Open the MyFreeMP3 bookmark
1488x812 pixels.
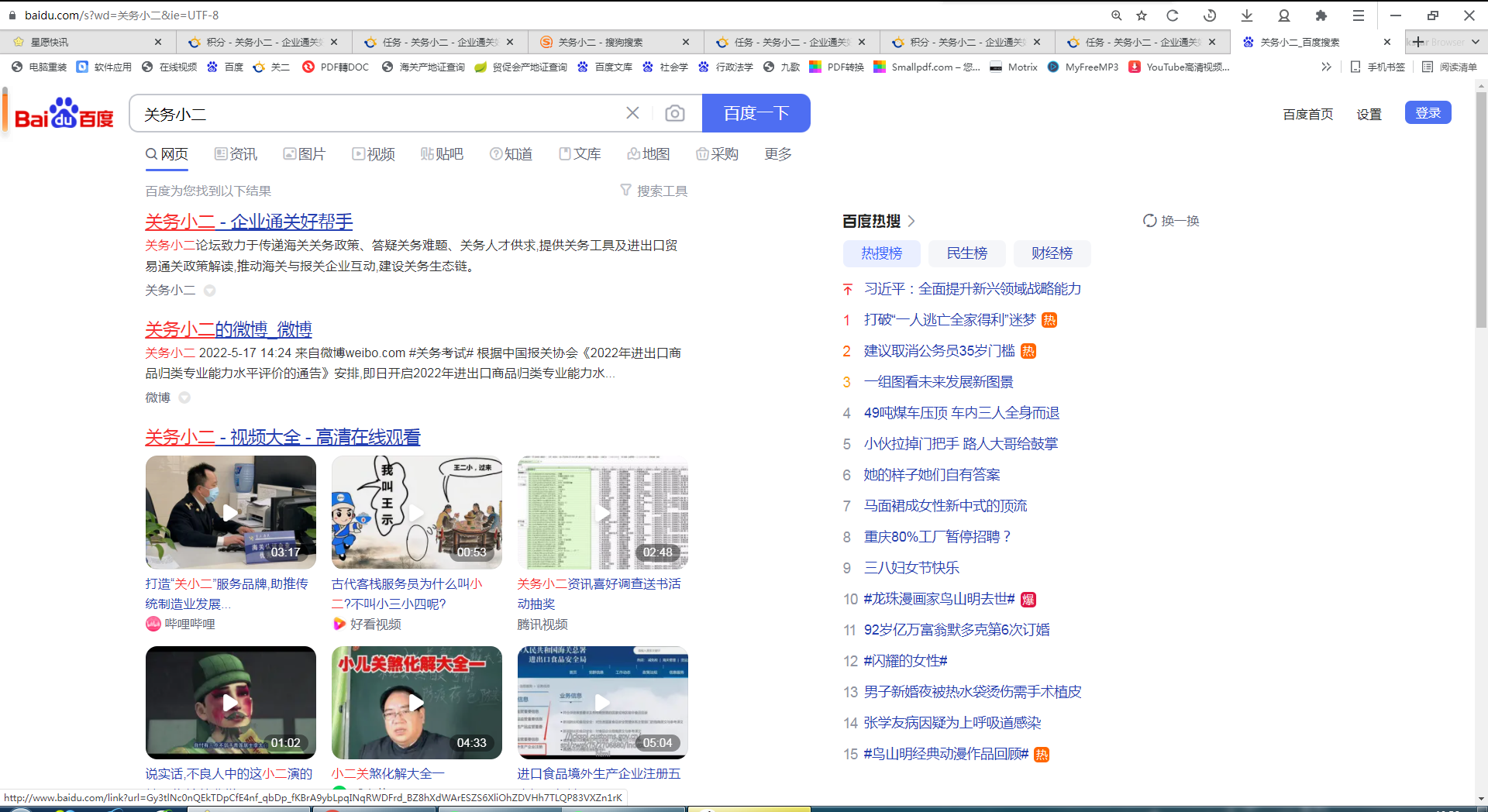(1083, 67)
